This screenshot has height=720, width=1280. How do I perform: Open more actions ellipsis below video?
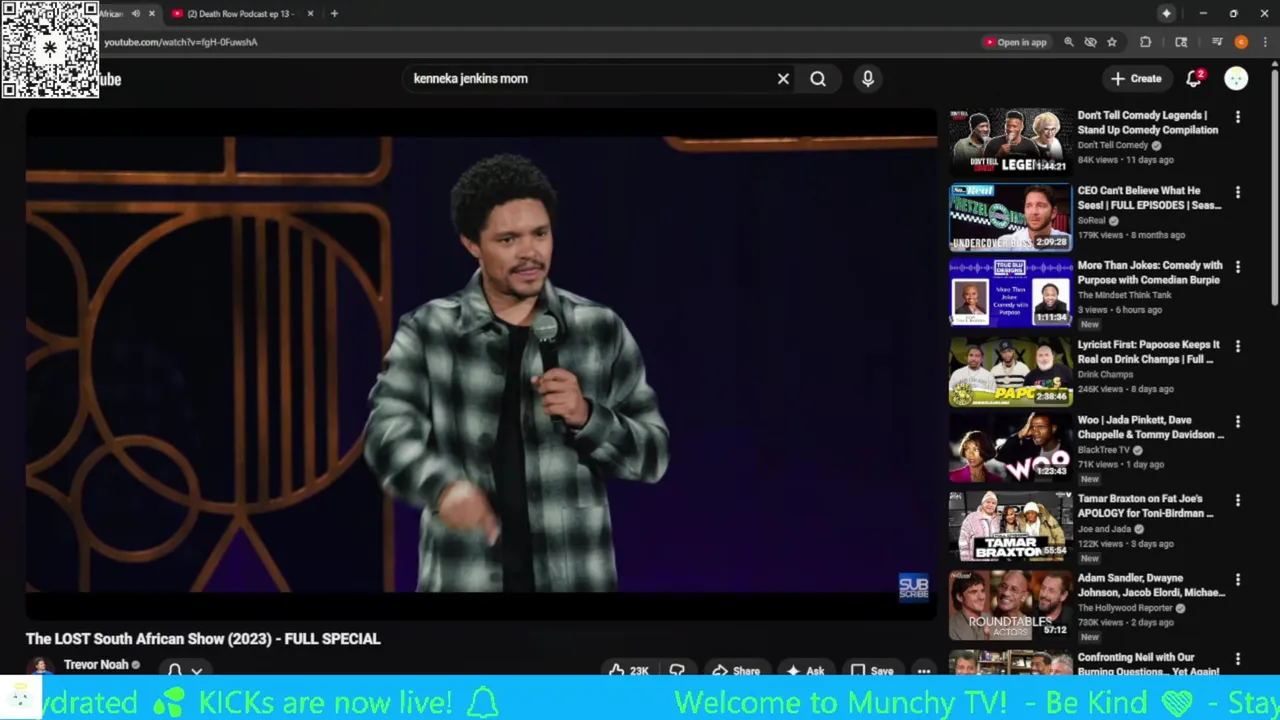tap(924, 670)
